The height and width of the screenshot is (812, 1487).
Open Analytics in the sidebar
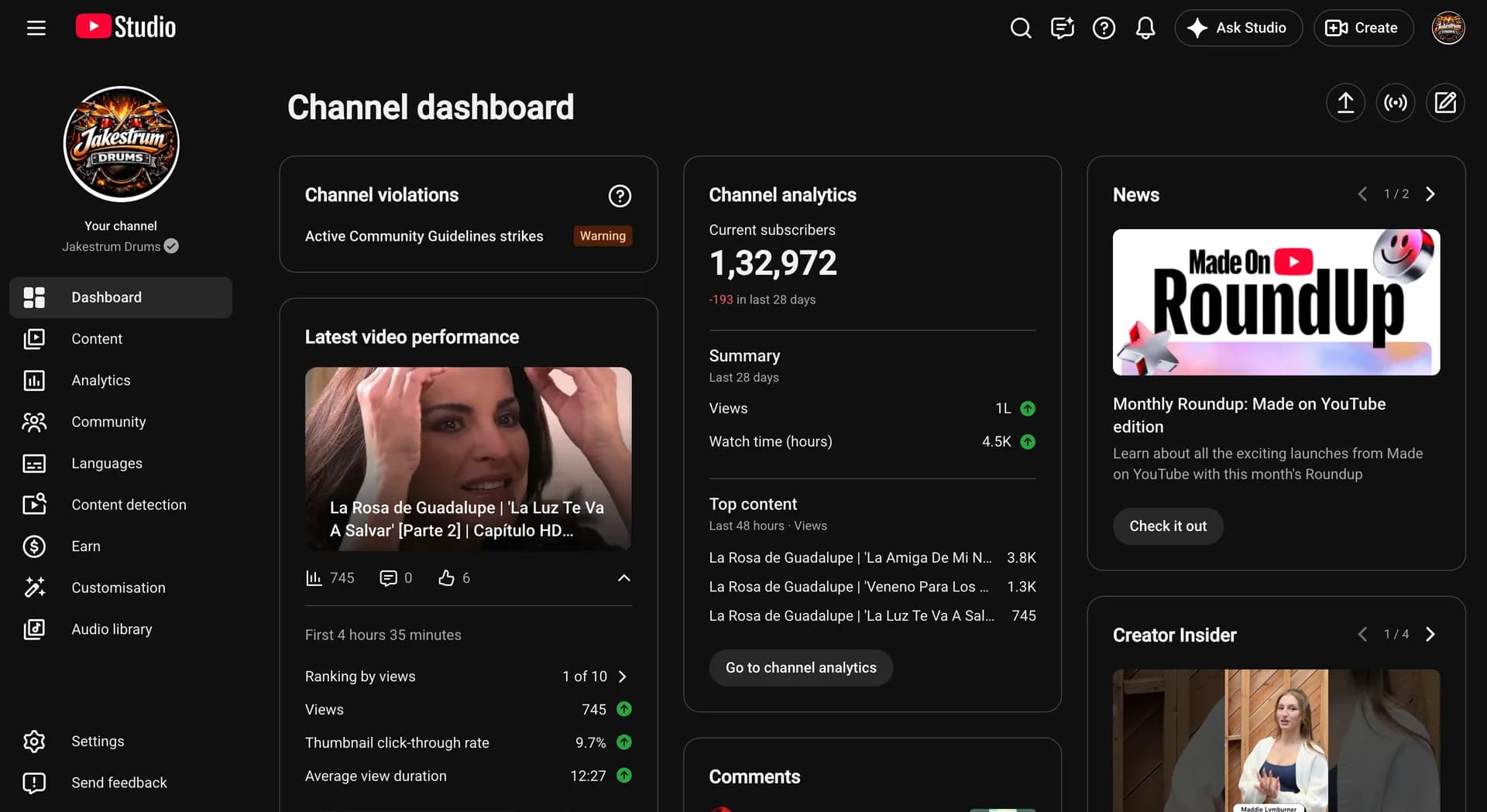click(121, 380)
